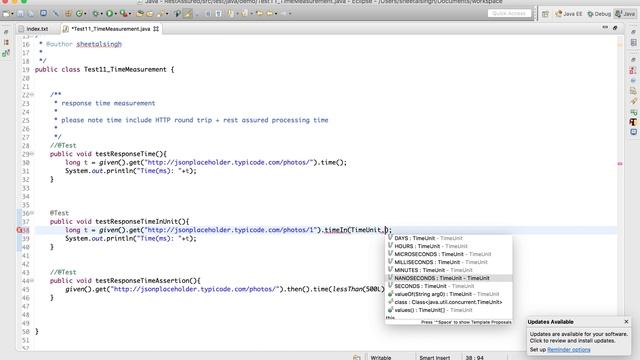This screenshot has height=360, width=640.
Task: Click the error marker on line 38
Action: pyautogui.click(x=19, y=230)
